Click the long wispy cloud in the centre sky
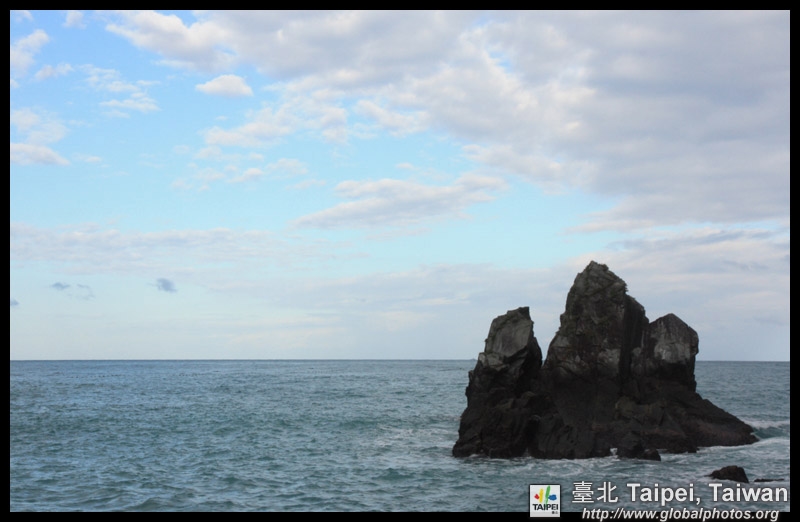 [400, 200]
